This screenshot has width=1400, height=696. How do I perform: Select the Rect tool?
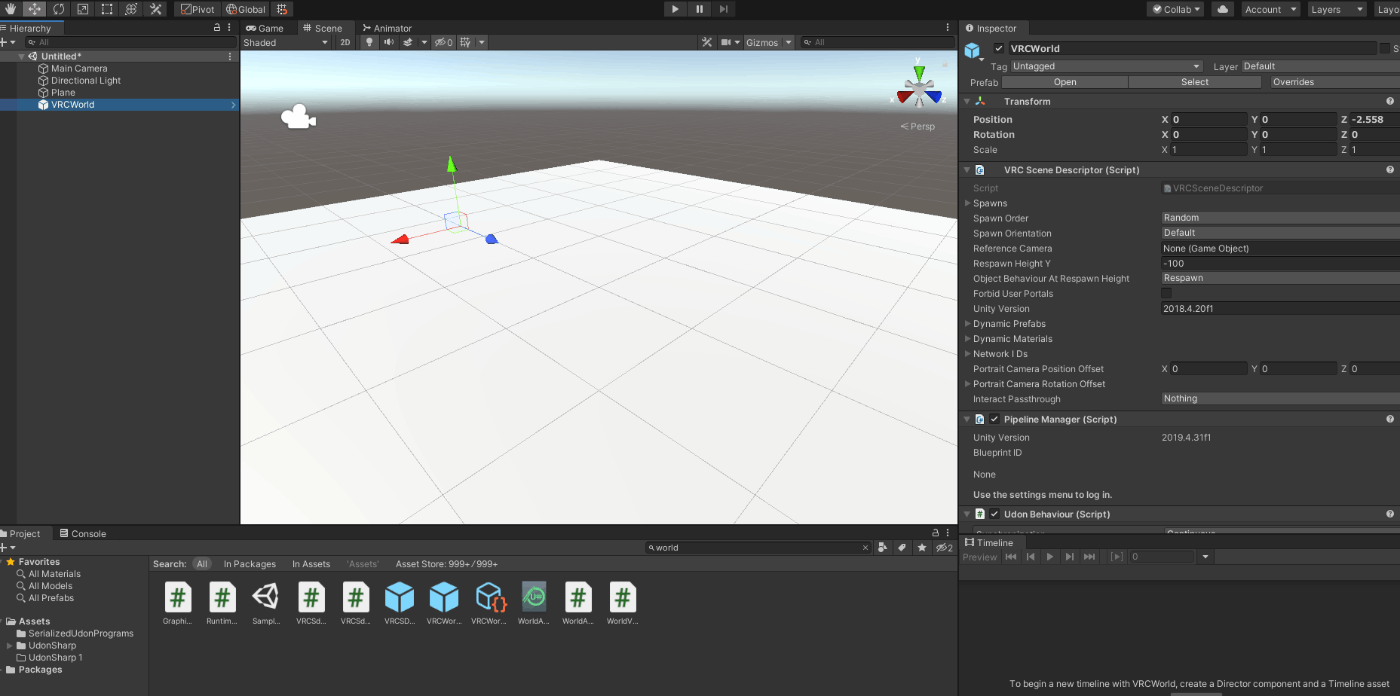[107, 9]
